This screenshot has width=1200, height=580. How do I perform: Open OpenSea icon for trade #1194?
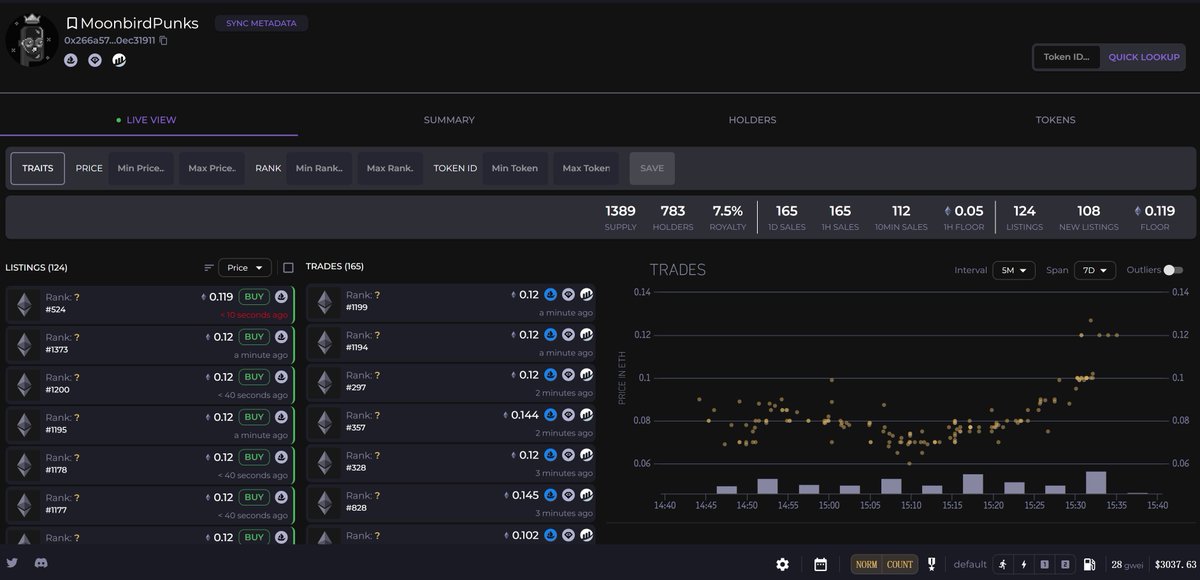pyautogui.click(x=550, y=335)
